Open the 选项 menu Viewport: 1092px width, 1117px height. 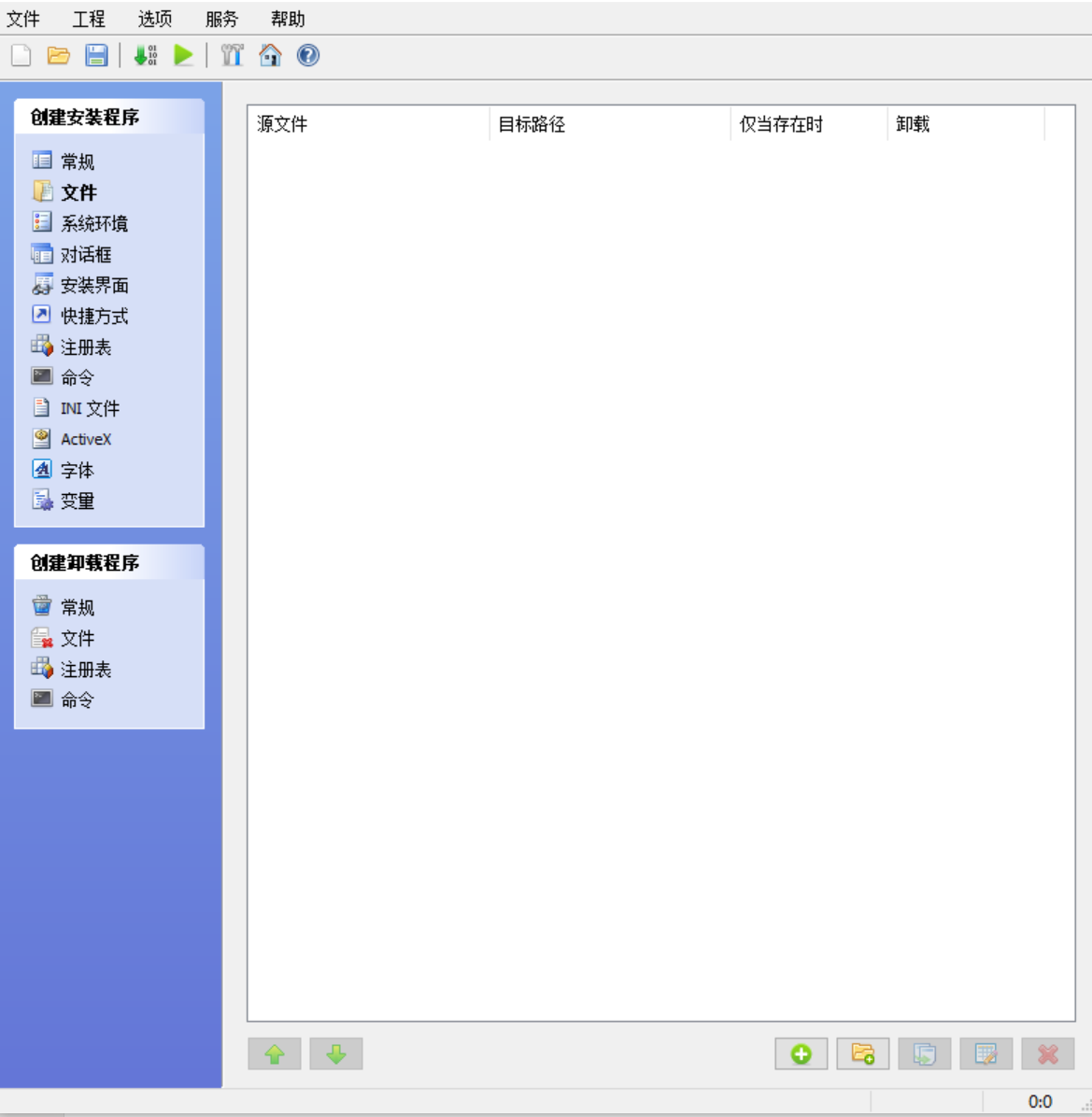pos(154,20)
